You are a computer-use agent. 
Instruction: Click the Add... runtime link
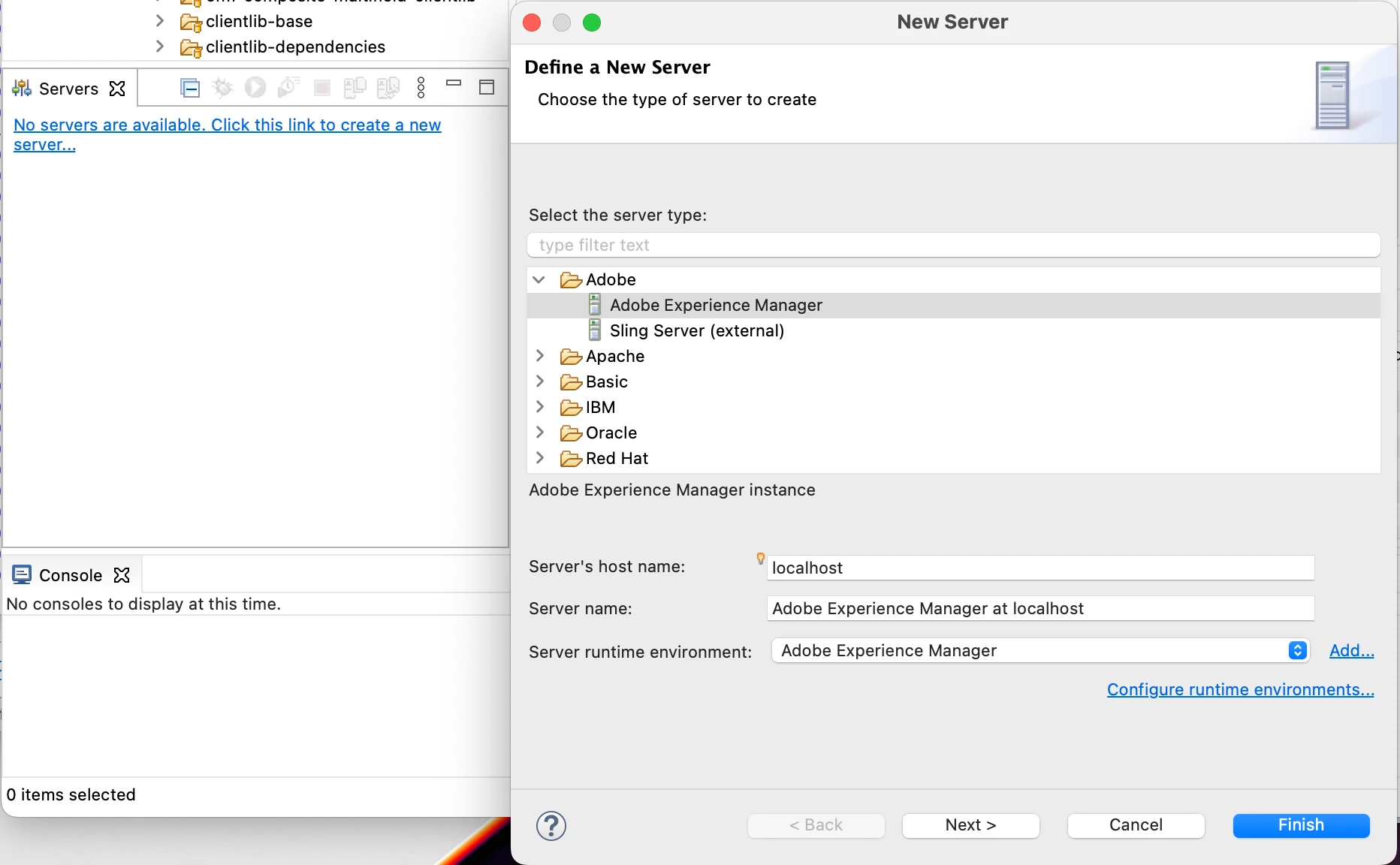tap(1351, 650)
